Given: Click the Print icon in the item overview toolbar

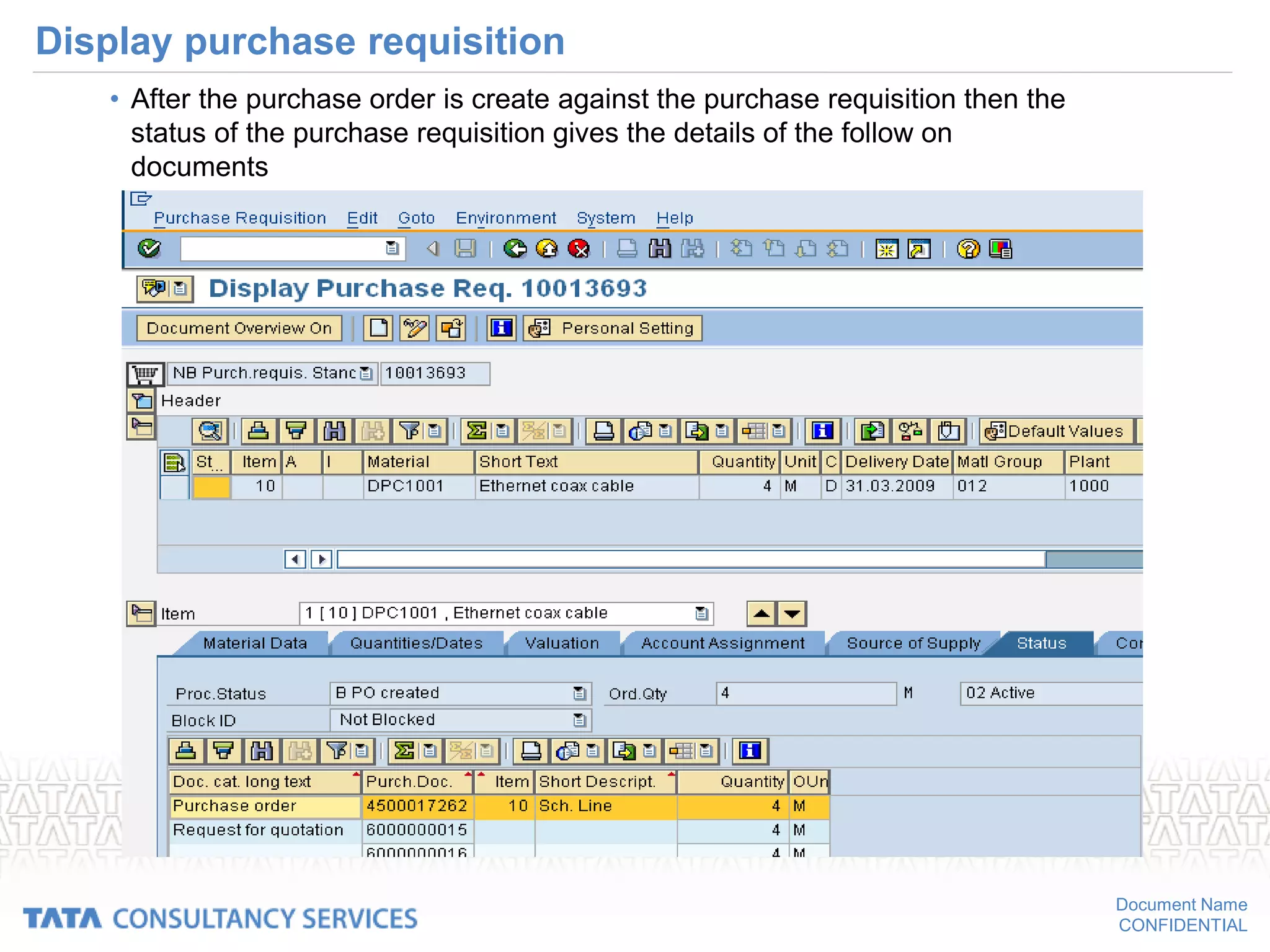Looking at the screenshot, I should pos(603,431).
